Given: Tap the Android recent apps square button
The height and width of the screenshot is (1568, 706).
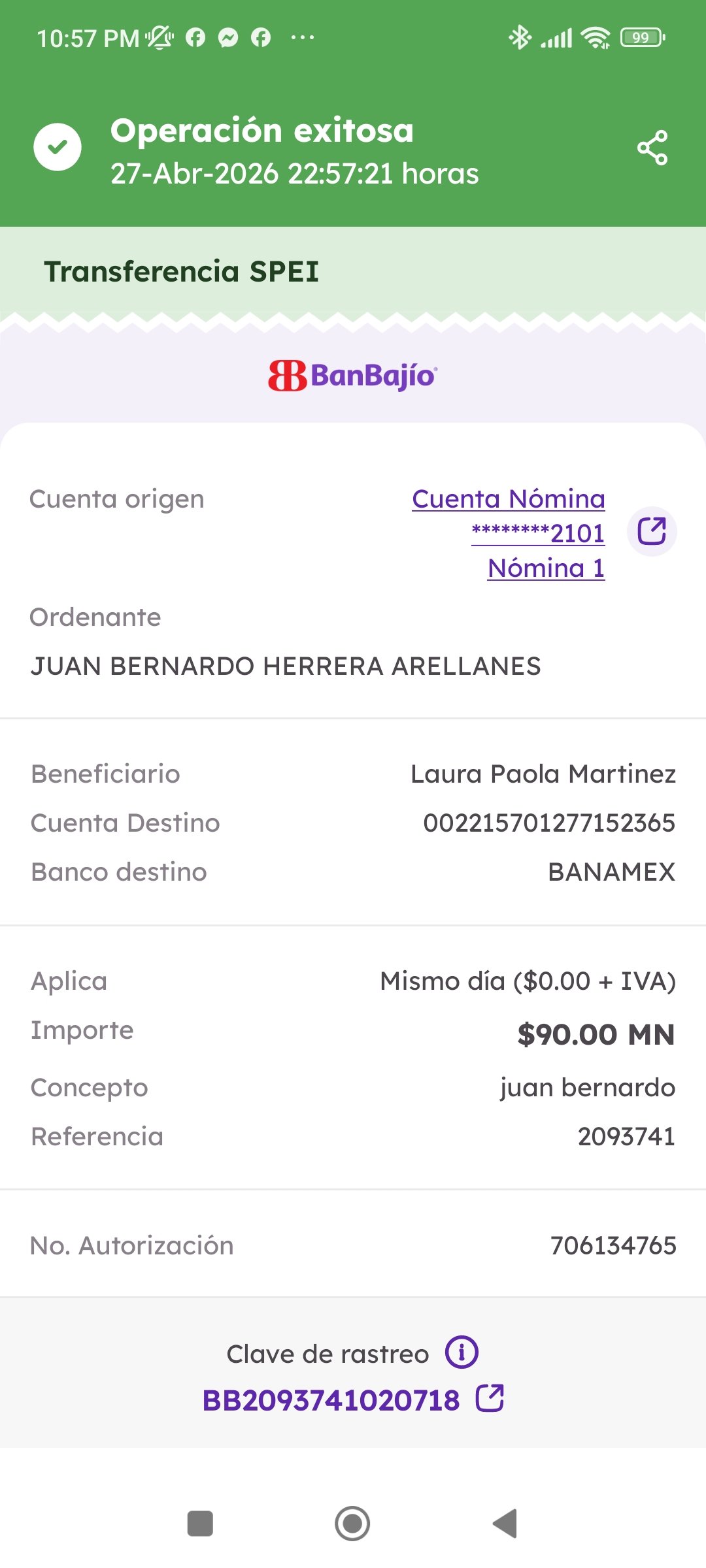Looking at the screenshot, I should [x=200, y=1524].
